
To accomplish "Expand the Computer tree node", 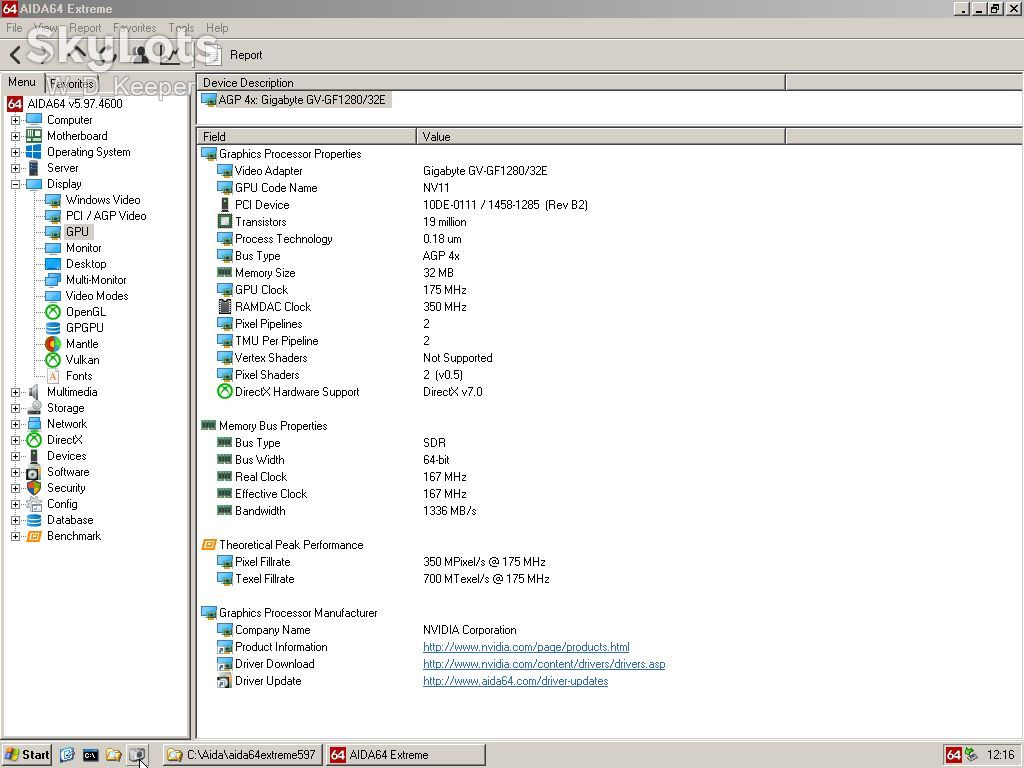I will [16, 120].
